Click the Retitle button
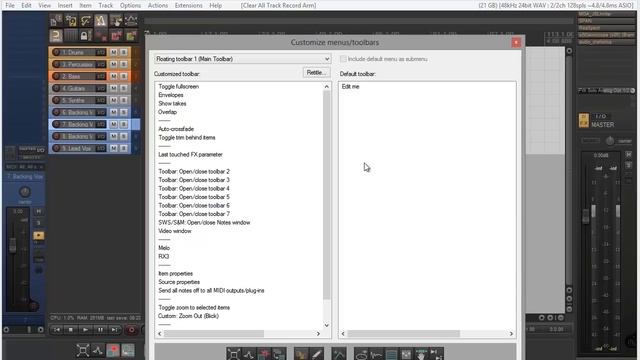 coord(316,73)
